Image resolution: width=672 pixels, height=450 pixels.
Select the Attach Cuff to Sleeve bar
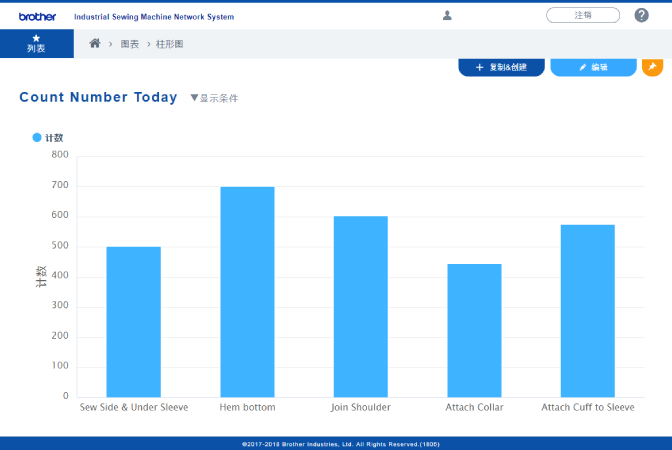[x=587, y=310]
